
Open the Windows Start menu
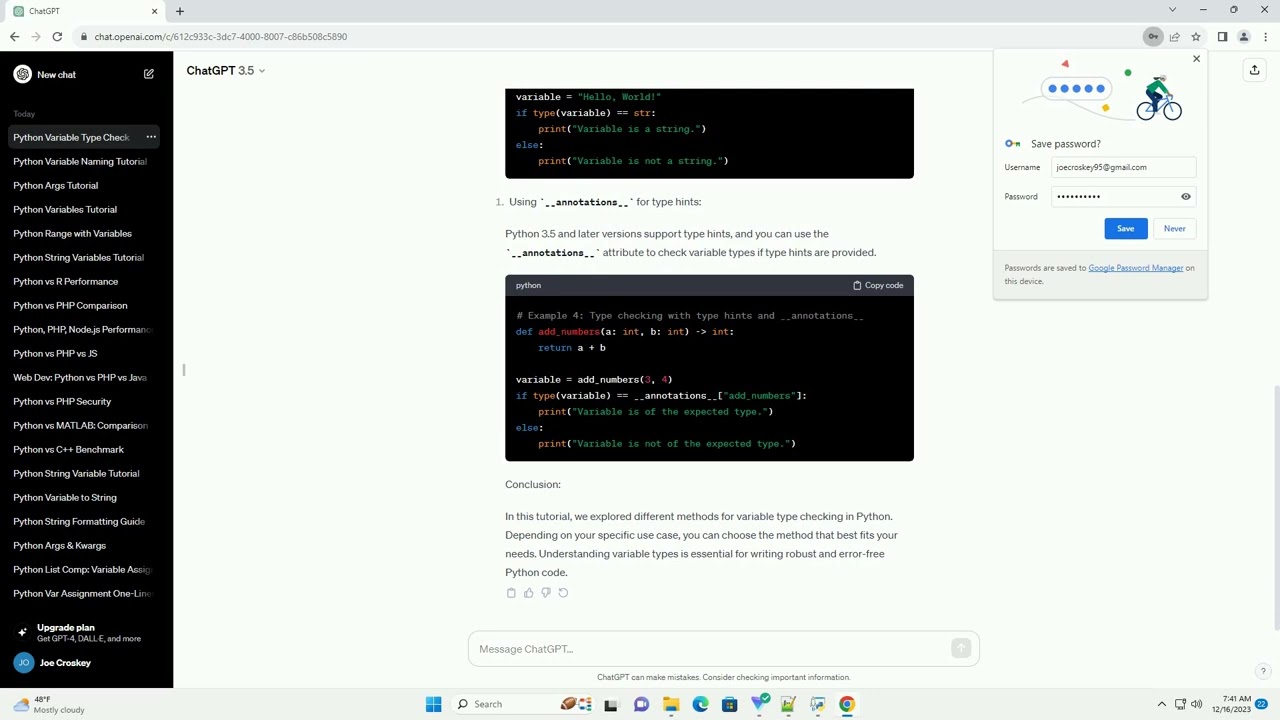(433, 704)
